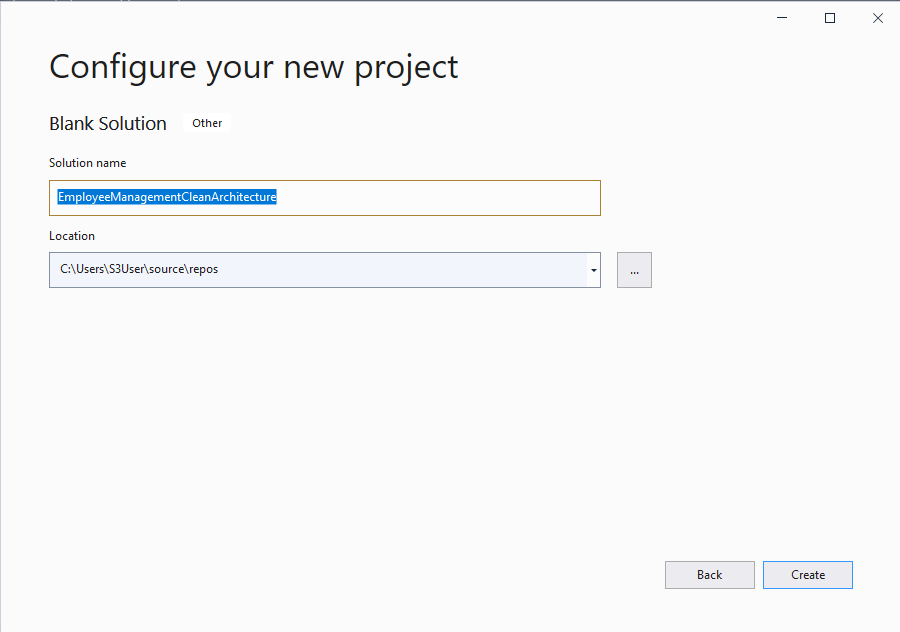
Task: Click the Location label text
Action: [71, 235]
